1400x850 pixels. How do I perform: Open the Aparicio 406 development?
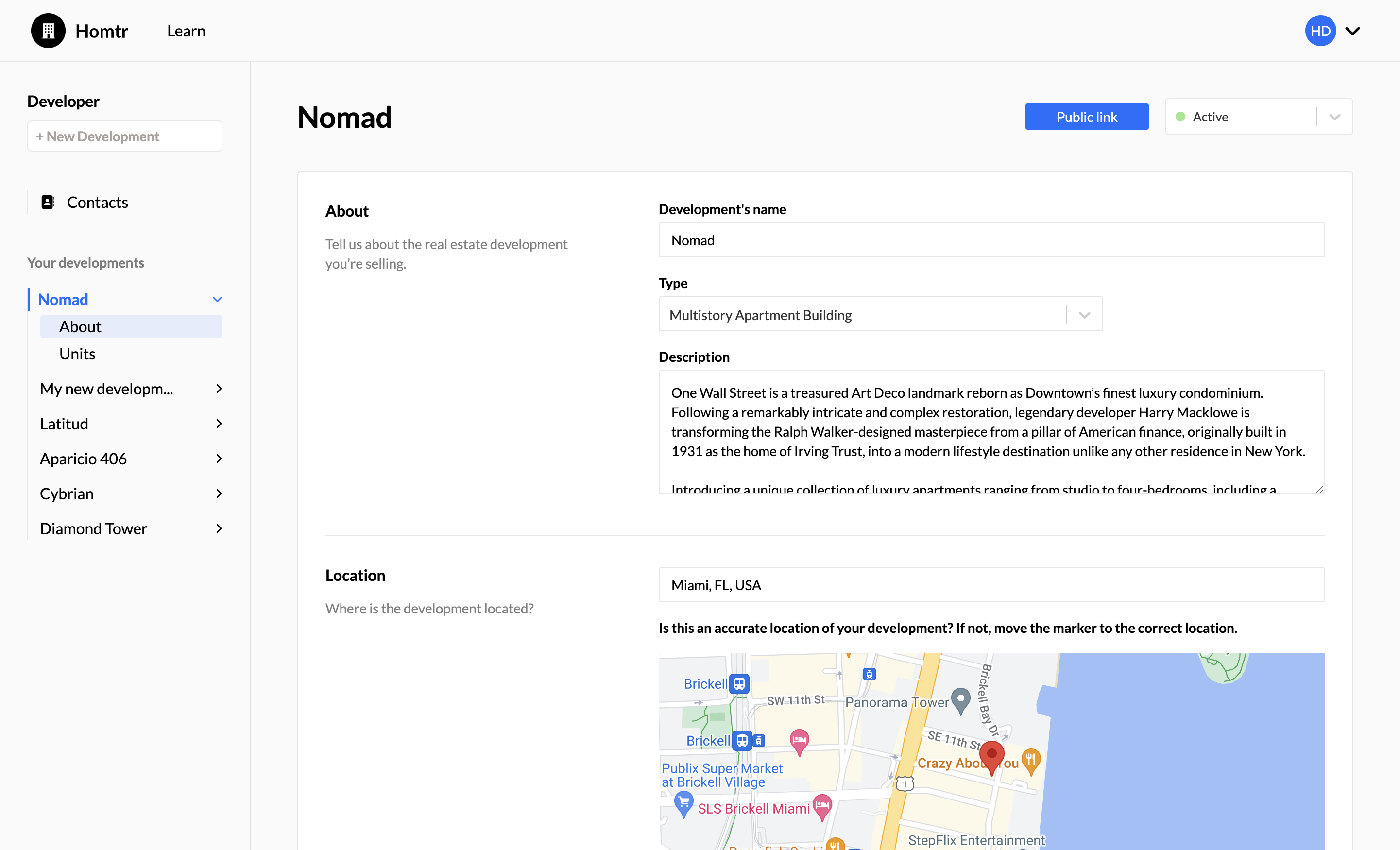[83, 459]
